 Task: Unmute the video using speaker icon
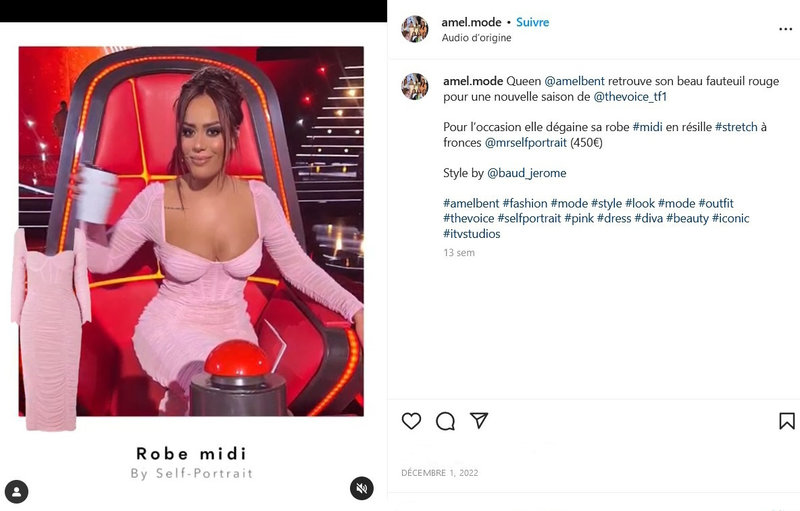coord(362,489)
